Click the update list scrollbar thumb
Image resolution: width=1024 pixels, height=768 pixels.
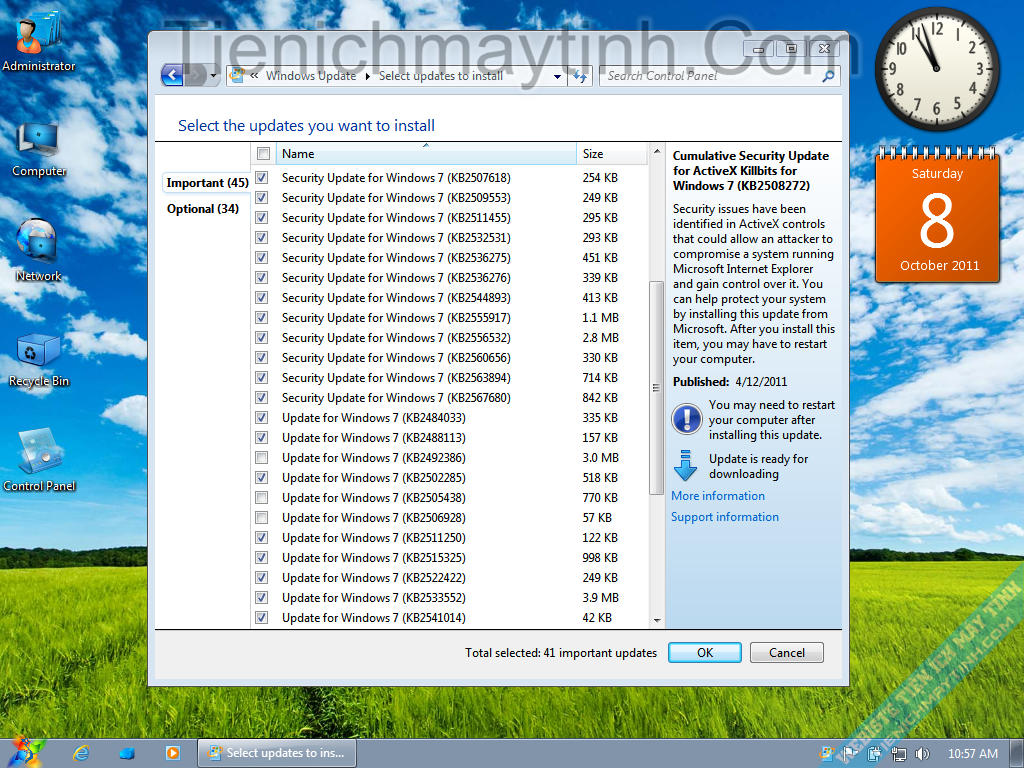656,388
